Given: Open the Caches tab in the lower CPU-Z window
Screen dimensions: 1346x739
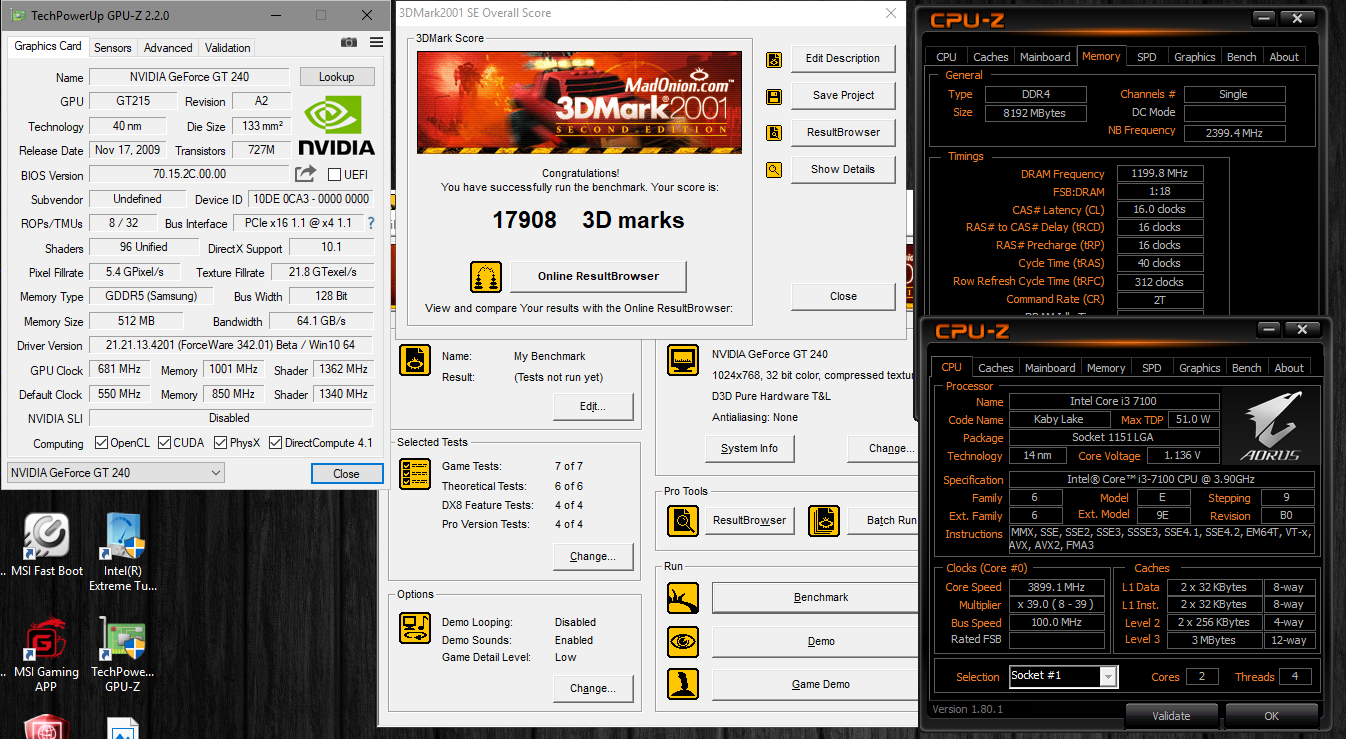Looking at the screenshot, I should (996, 368).
